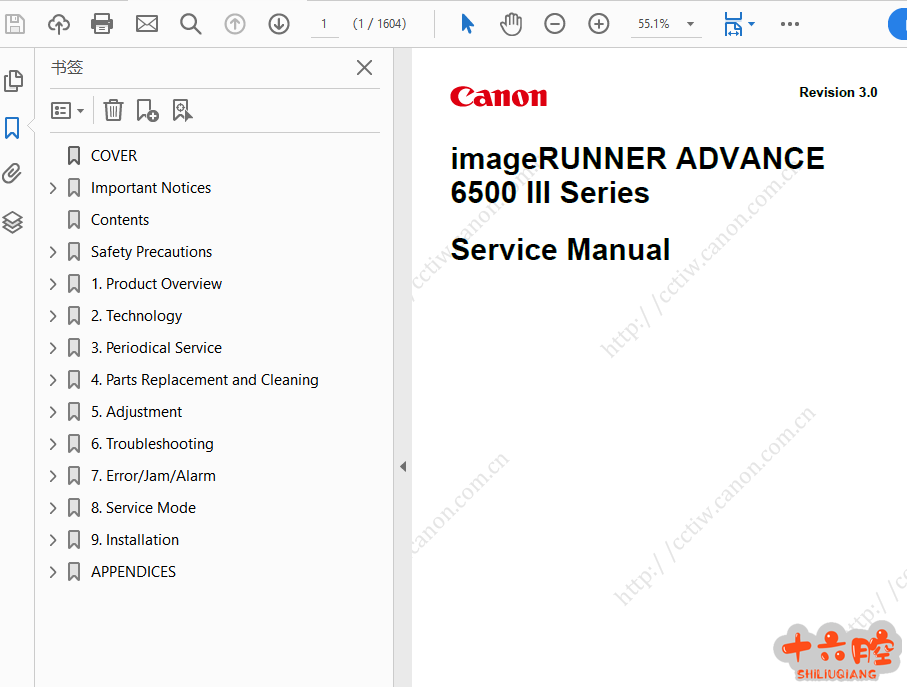Viewport: 907px width, 687px height.
Task: Expand the 6. Troubleshooting bookmark
Action: pyautogui.click(x=54, y=444)
